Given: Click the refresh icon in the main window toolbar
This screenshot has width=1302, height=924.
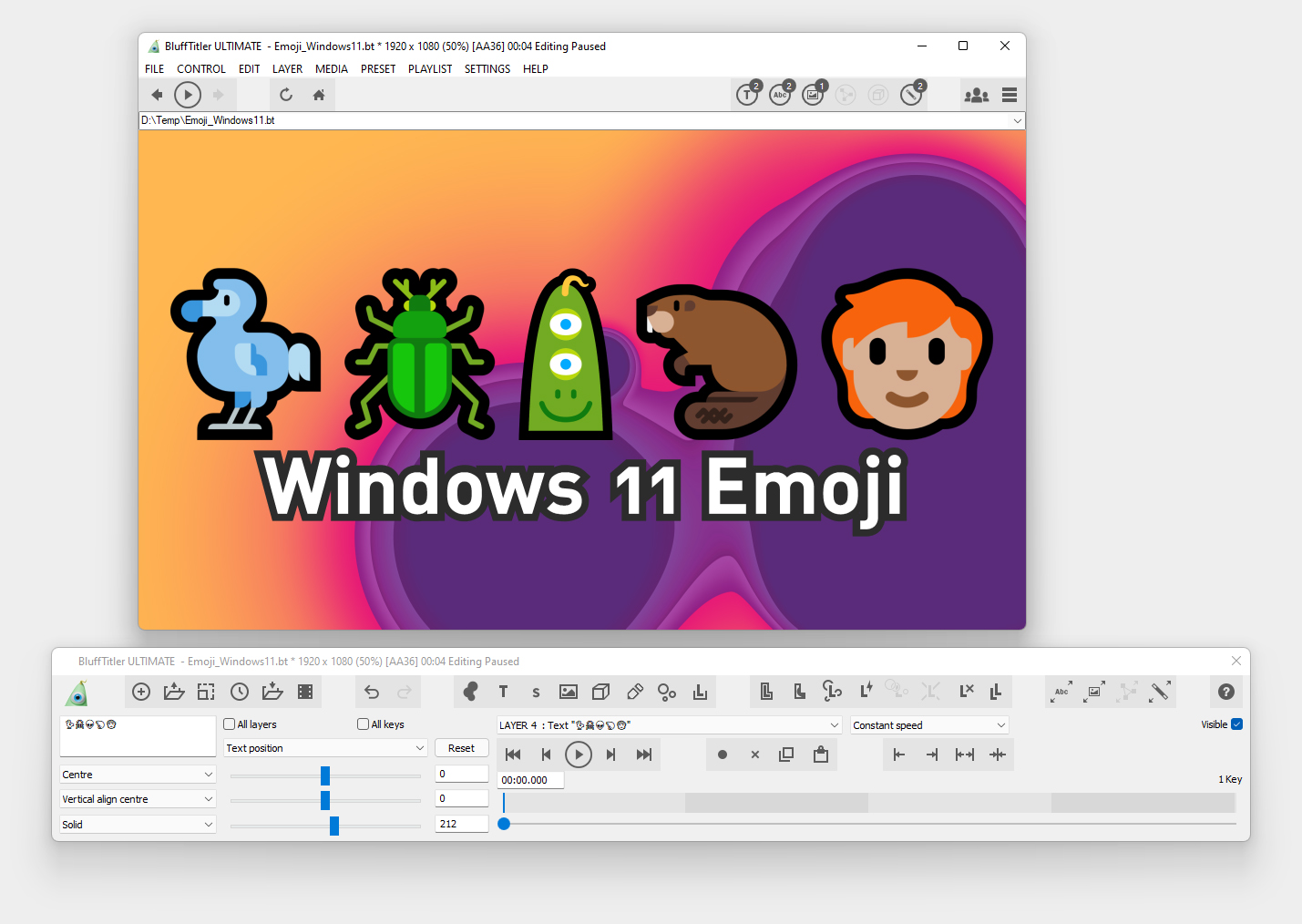Looking at the screenshot, I should (x=286, y=95).
